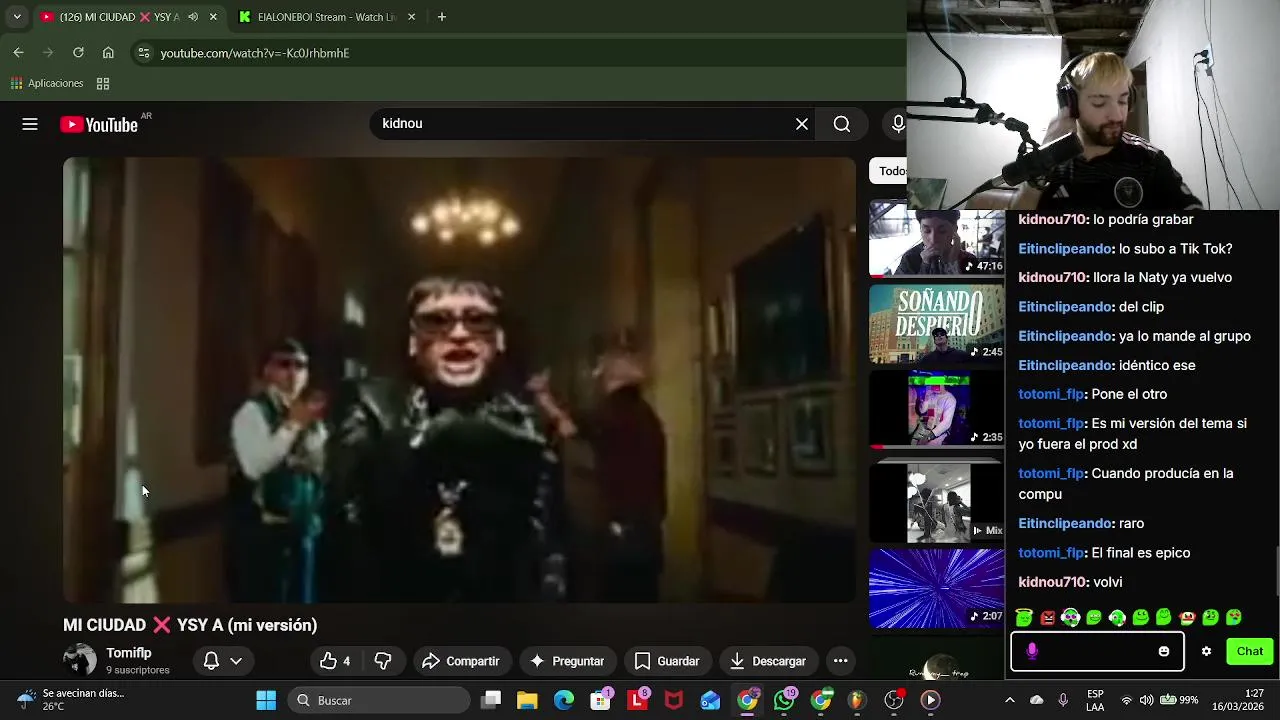Close the MI CIUDAD YouTube tab
Screen dimensions: 1280x720
point(213,17)
